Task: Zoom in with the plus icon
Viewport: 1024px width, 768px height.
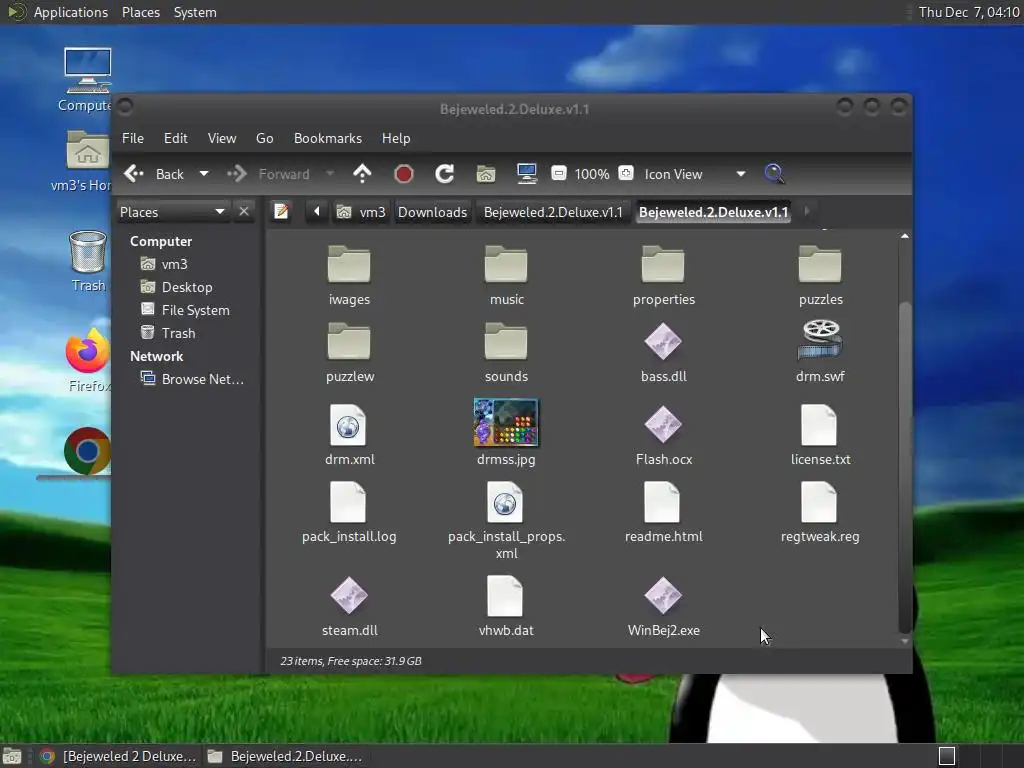Action: tap(626, 174)
